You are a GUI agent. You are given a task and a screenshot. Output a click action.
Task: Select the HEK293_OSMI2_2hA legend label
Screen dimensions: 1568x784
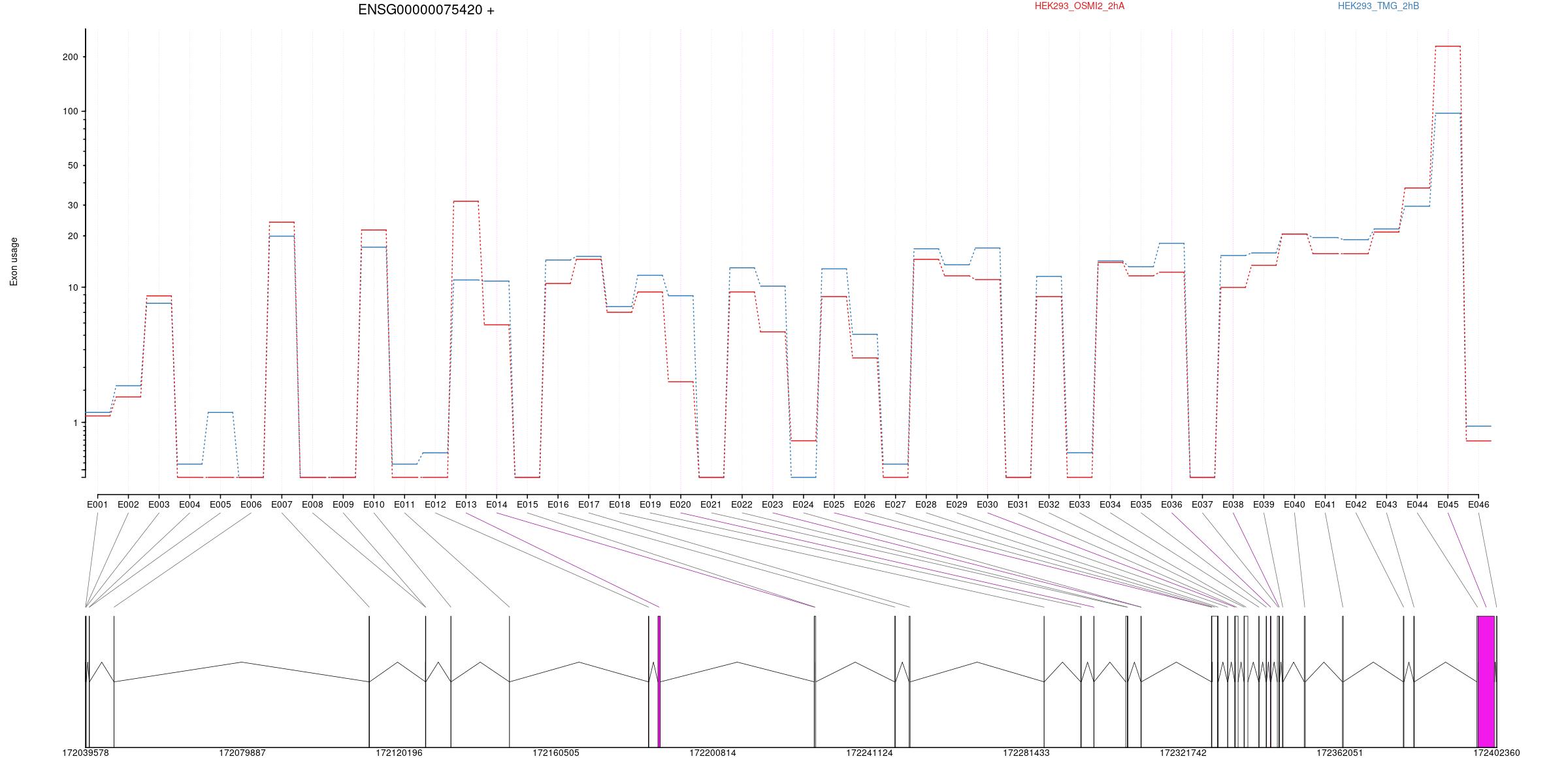point(1079,6)
